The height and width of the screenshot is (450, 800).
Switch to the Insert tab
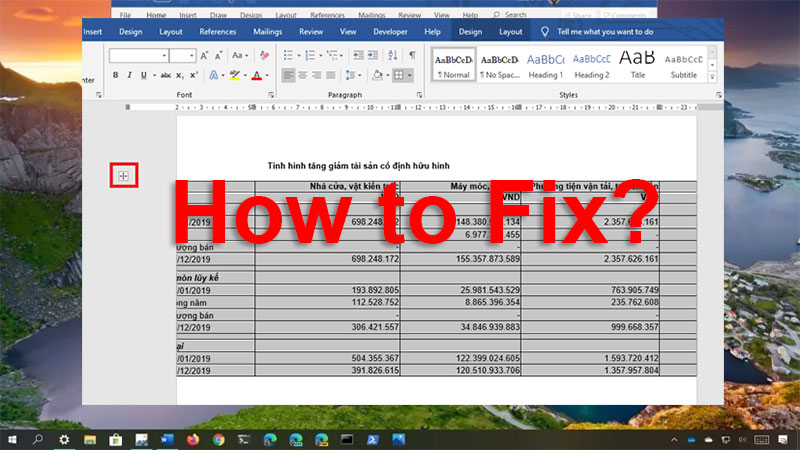click(x=92, y=32)
